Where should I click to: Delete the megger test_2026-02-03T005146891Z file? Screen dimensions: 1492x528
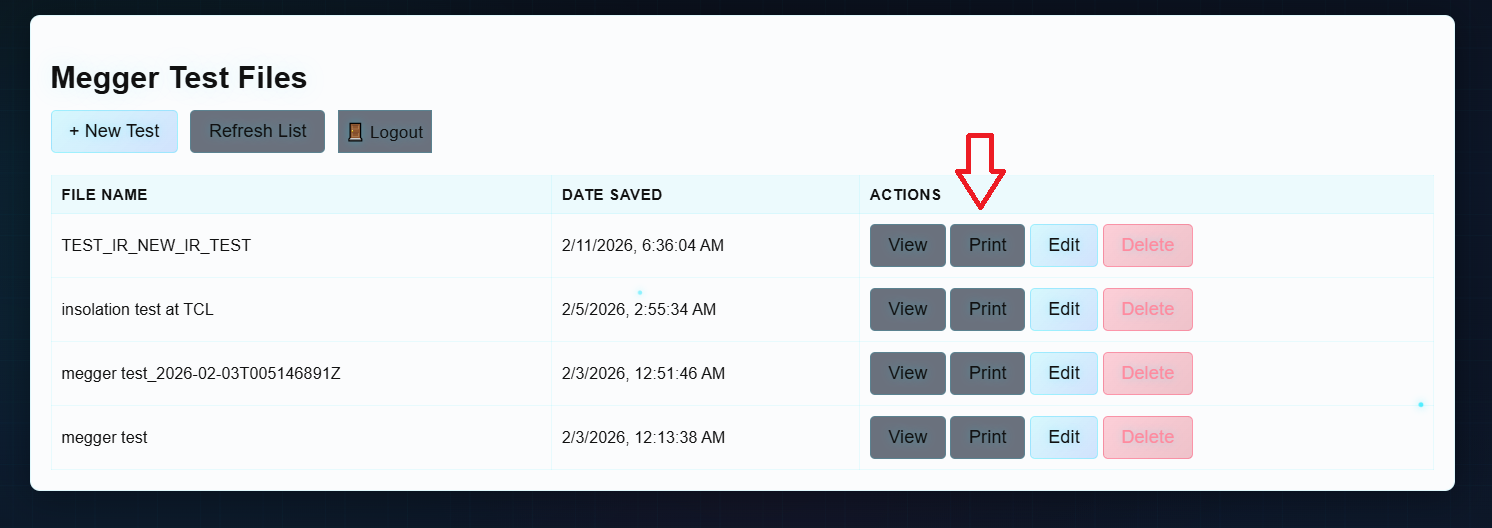tap(1147, 373)
